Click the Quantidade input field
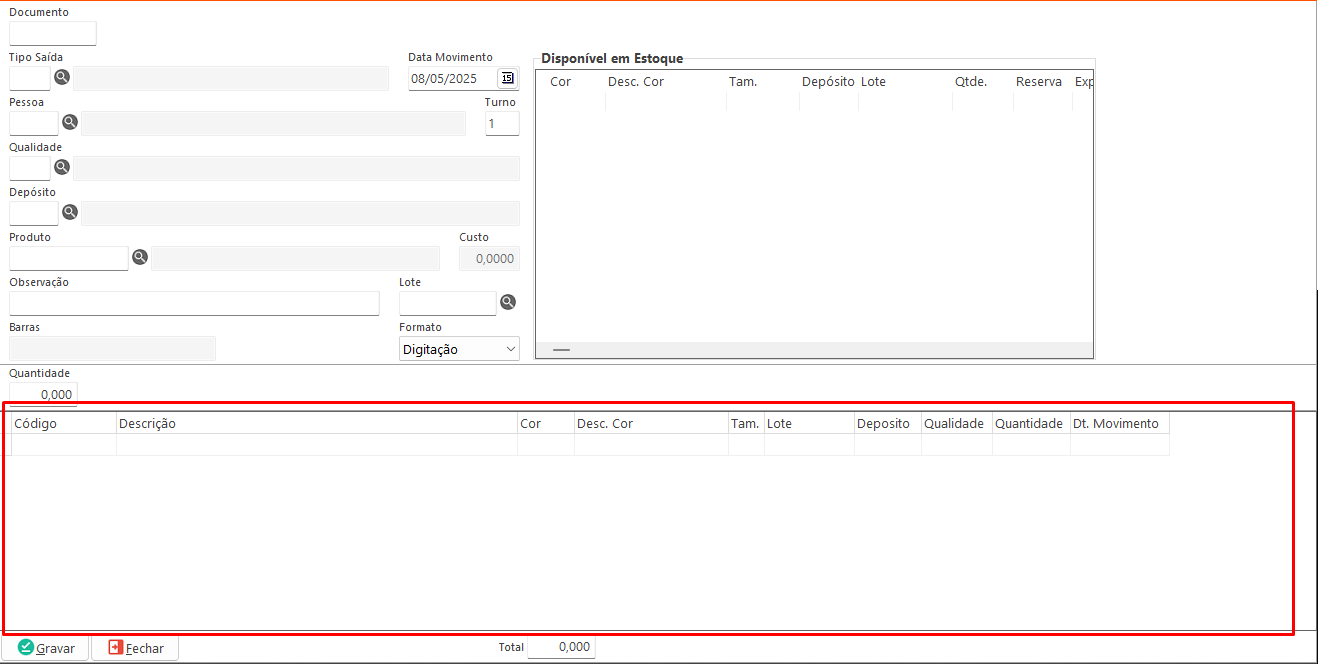 point(43,394)
